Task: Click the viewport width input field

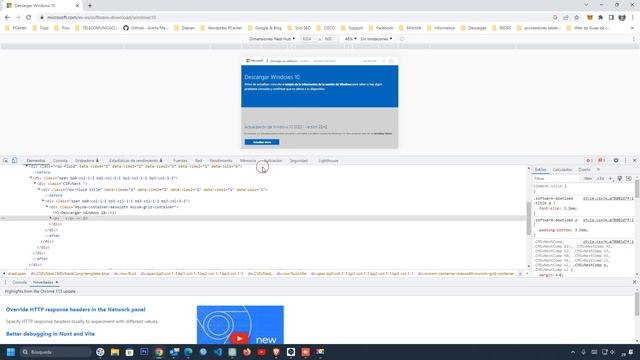Action: [309, 39]
